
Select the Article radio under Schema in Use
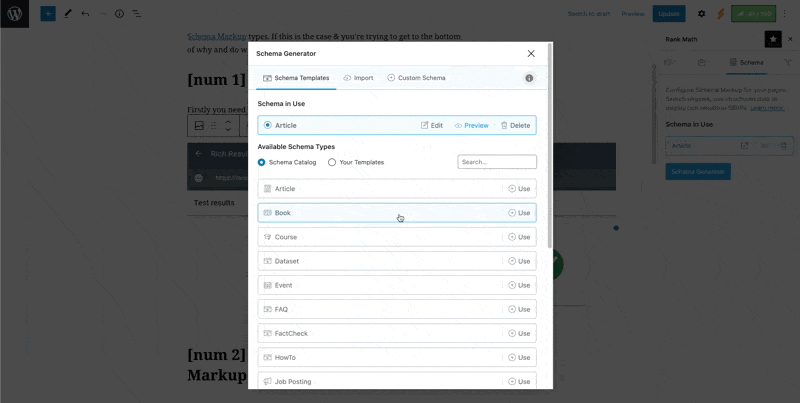click(267, 125)
